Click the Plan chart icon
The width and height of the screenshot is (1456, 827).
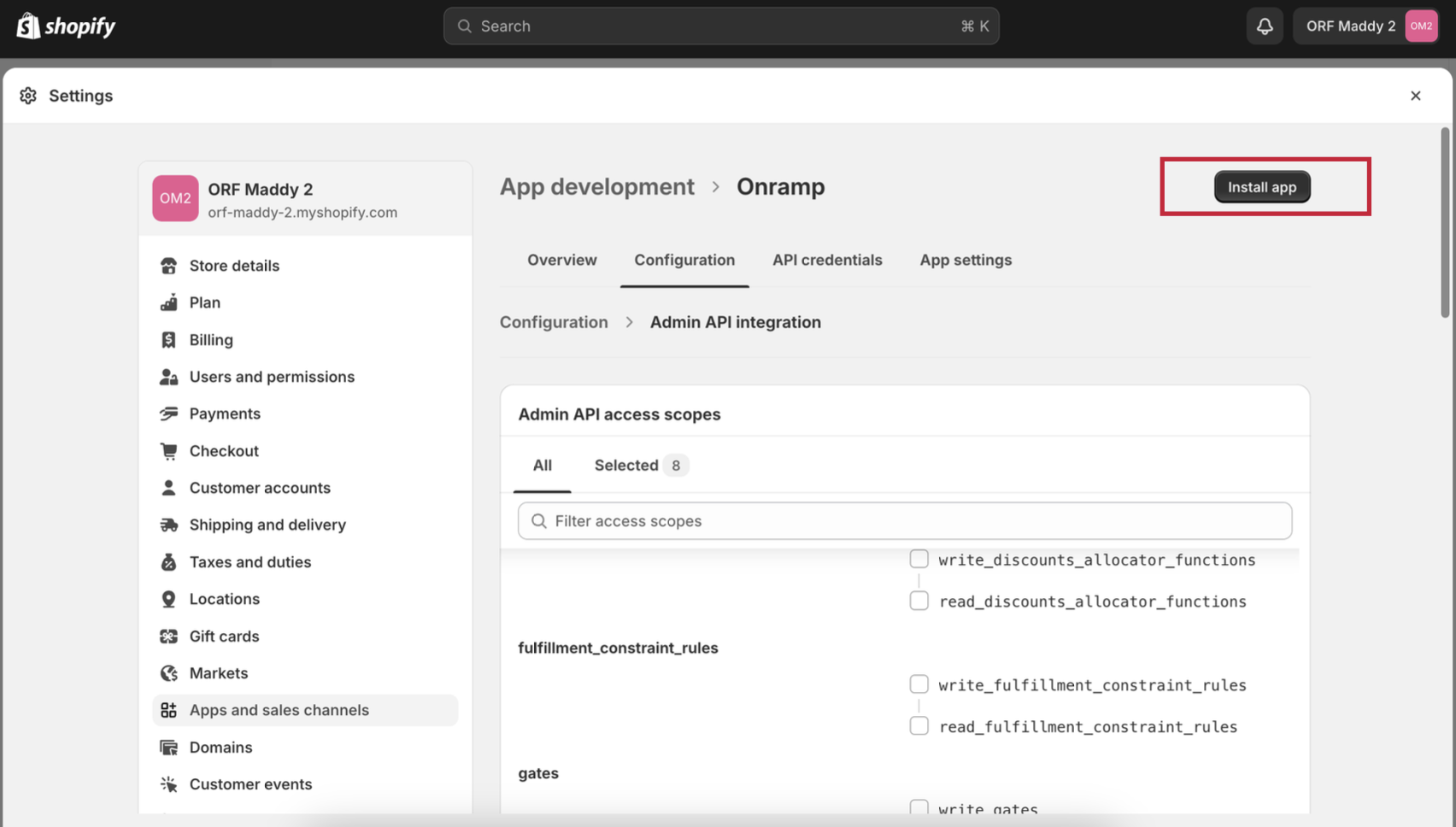point(168,302)
